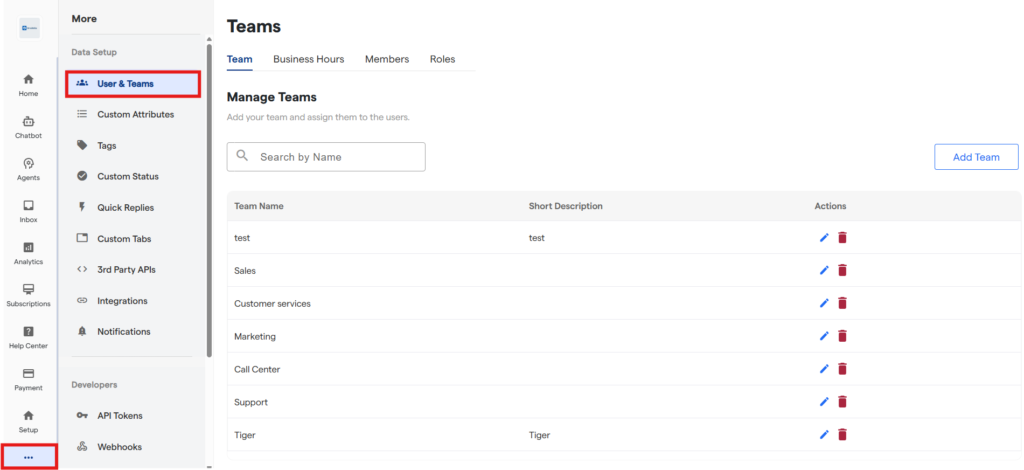1024x470 pixels.
Task: Click the Add Team button
Action: (975, 157)
